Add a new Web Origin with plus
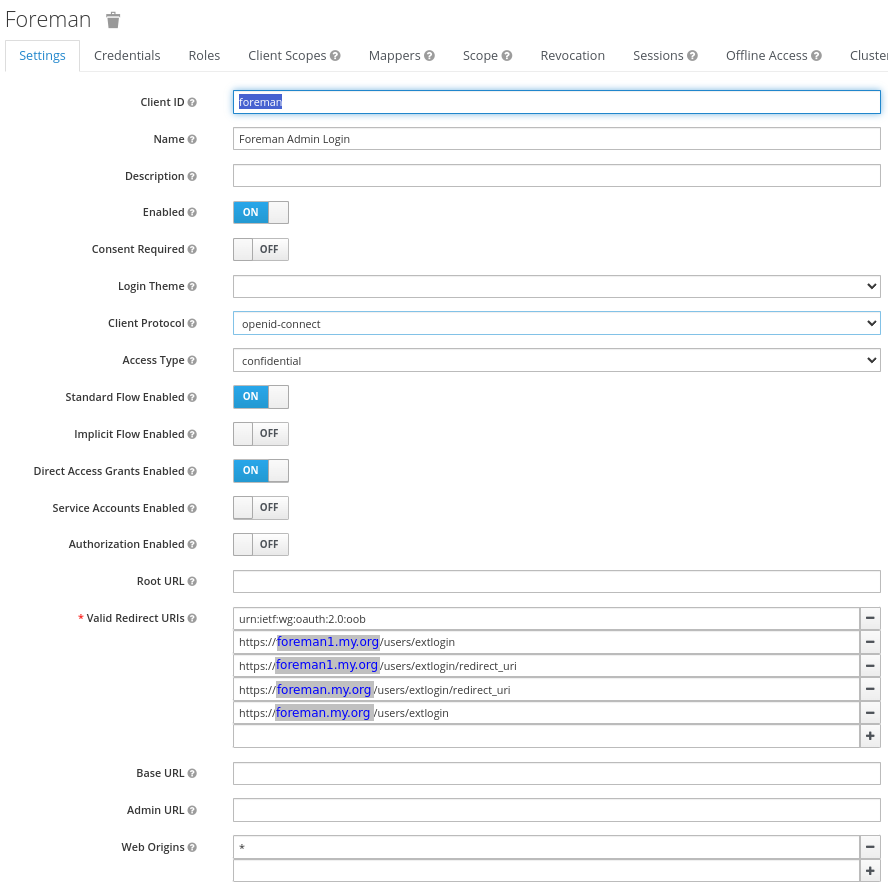Screen dimensions: 888x888 (x=870, y=871)
